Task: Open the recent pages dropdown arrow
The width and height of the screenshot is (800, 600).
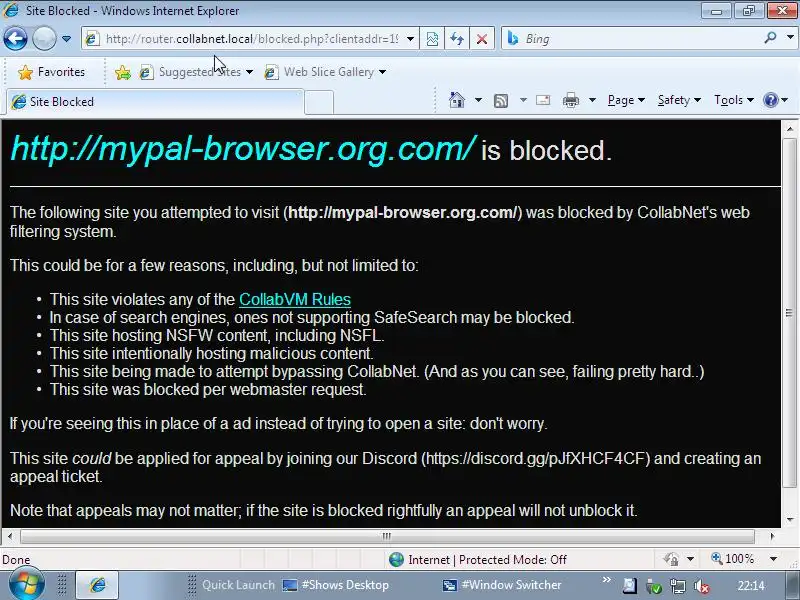Action: point(66,39)
